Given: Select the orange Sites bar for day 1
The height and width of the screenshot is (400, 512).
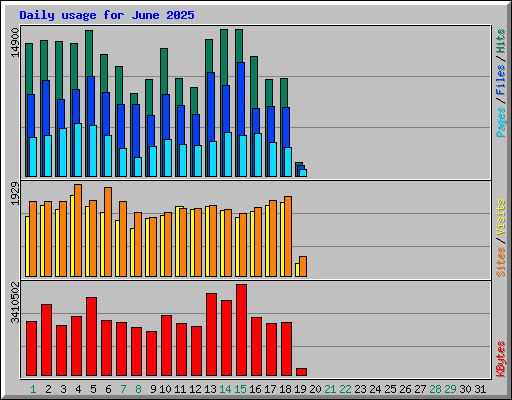Looking at the screenshot, I should click(33, 239).
